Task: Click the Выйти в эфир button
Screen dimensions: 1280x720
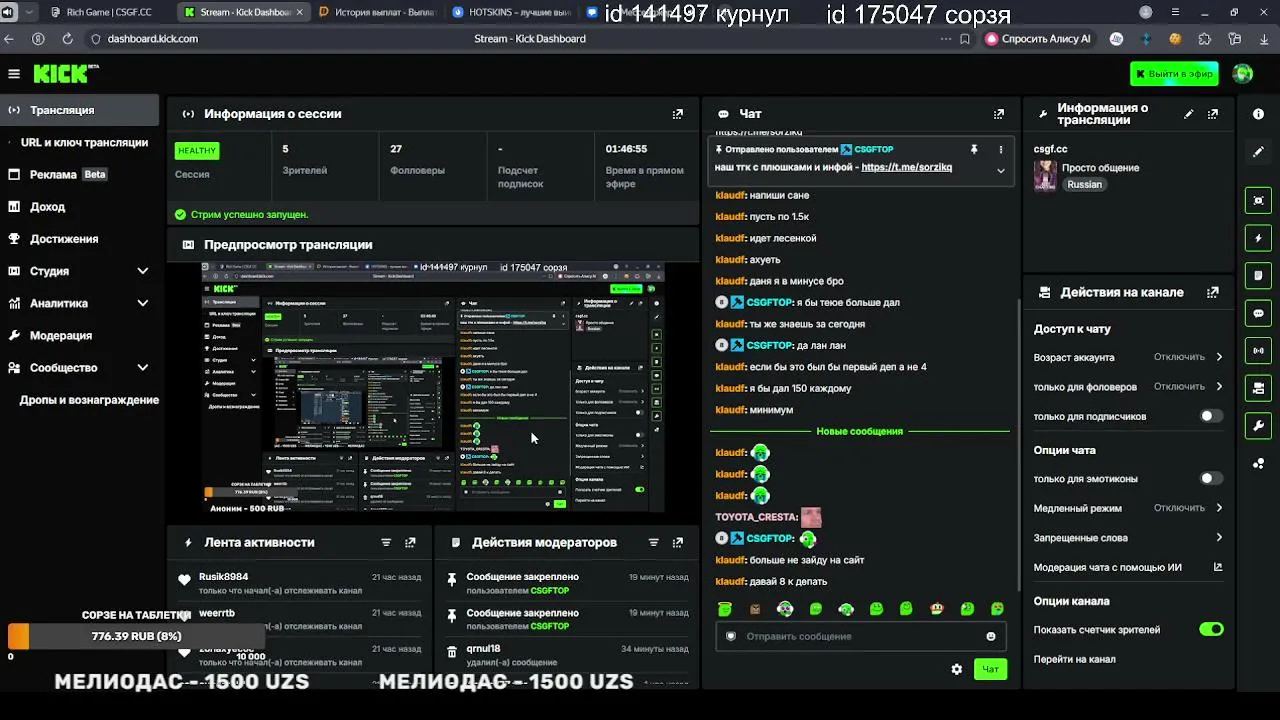Action: pyautogui.click(x=1174, y=74)
